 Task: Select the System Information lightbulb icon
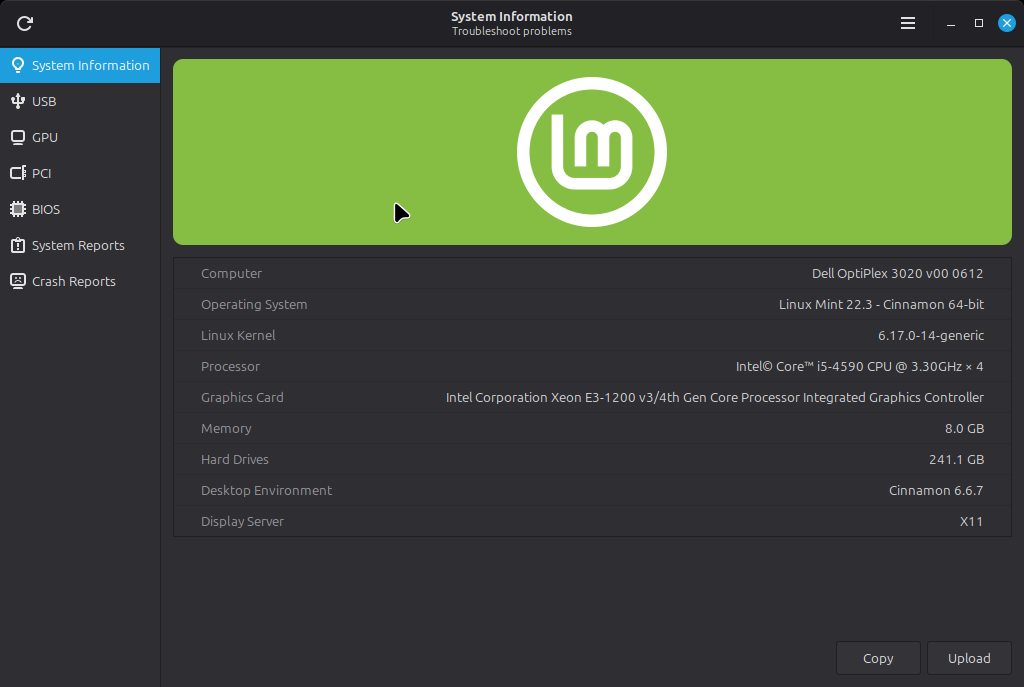17,65
